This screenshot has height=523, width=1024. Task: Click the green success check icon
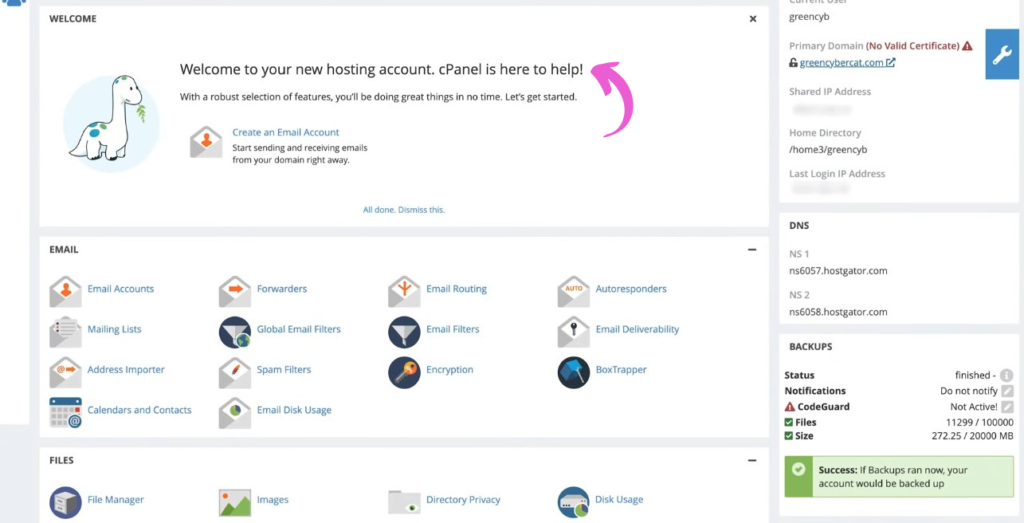(798, 469)
